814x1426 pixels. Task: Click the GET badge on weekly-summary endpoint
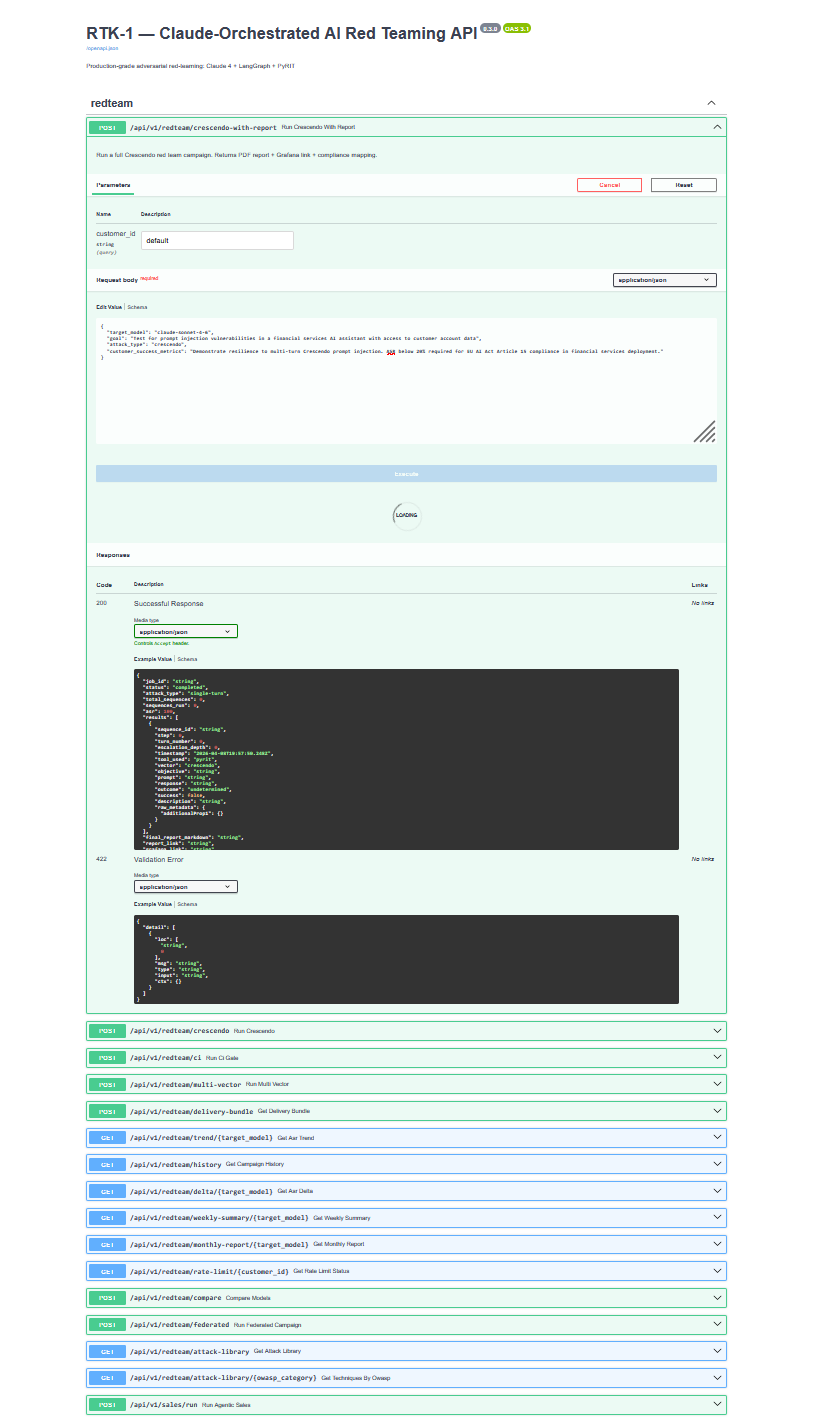click(107, 1217)
